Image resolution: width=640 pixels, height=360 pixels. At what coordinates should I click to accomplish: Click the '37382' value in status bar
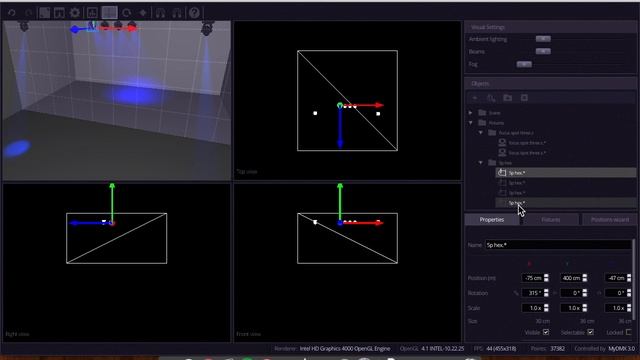click(x=558, y=349)
